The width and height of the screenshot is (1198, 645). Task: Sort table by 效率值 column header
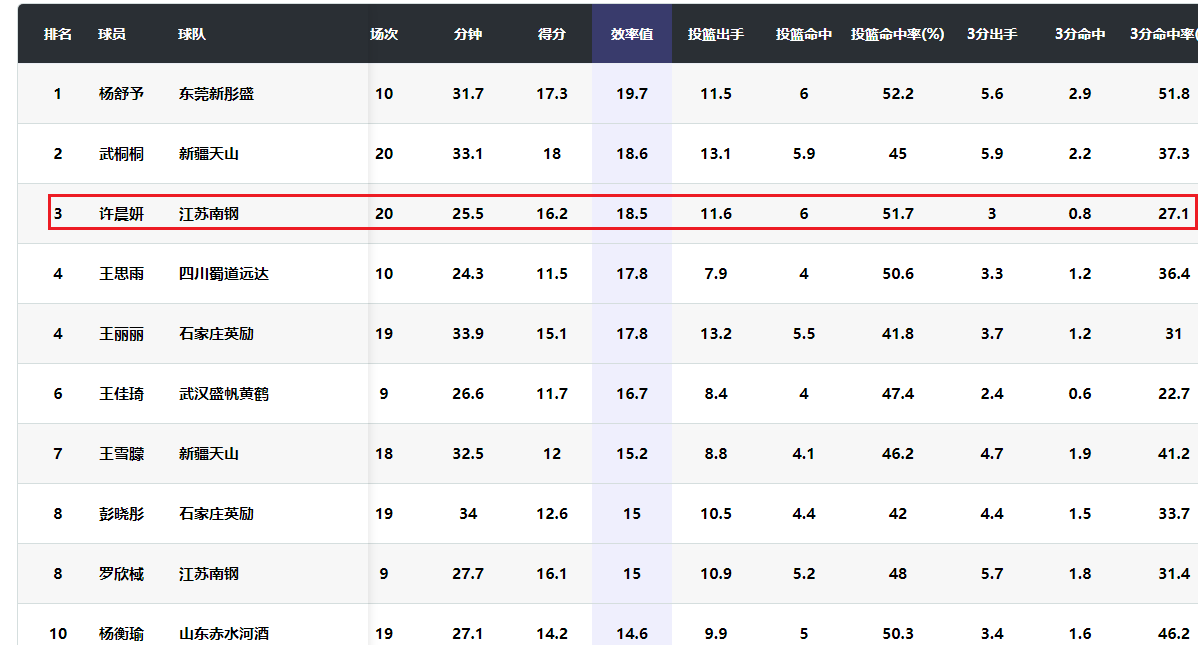pyautogui.click(x=632, y=34)
